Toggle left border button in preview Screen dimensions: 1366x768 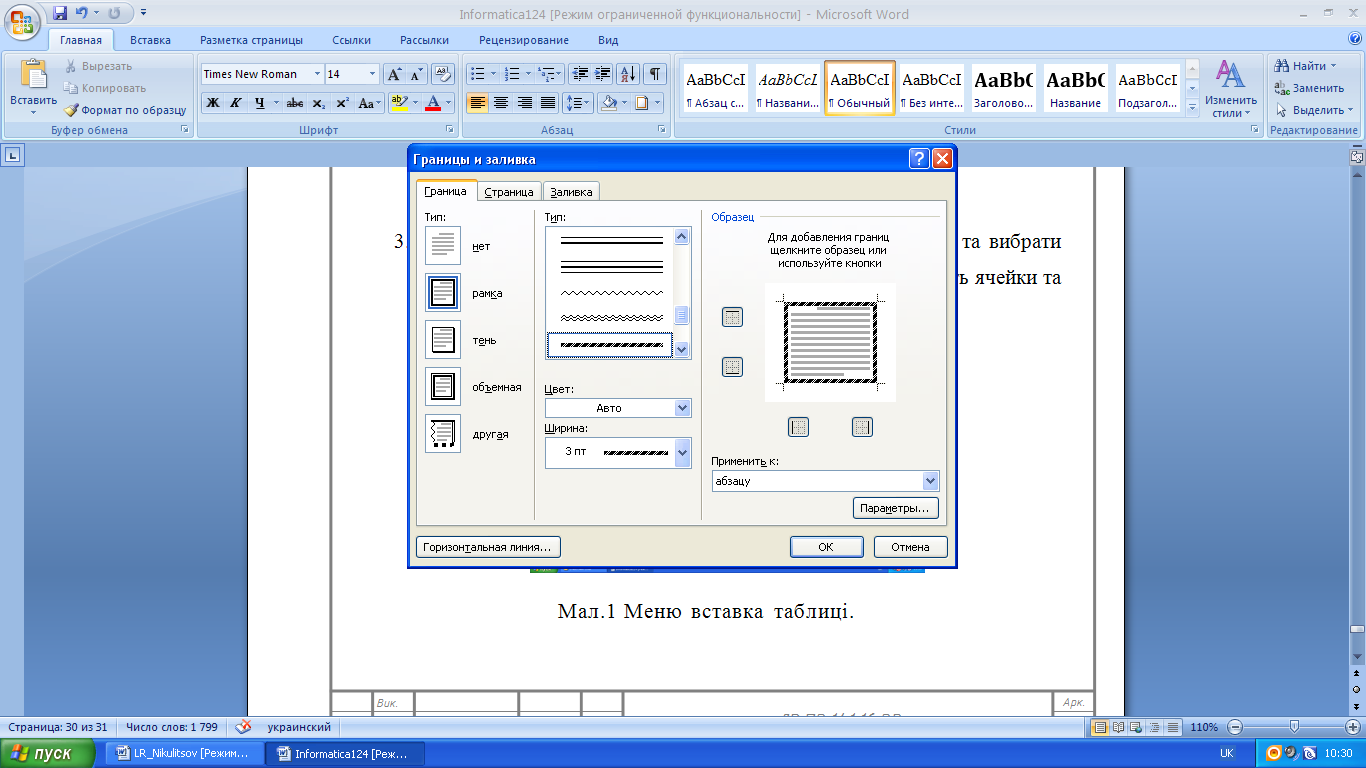(798, 427)
